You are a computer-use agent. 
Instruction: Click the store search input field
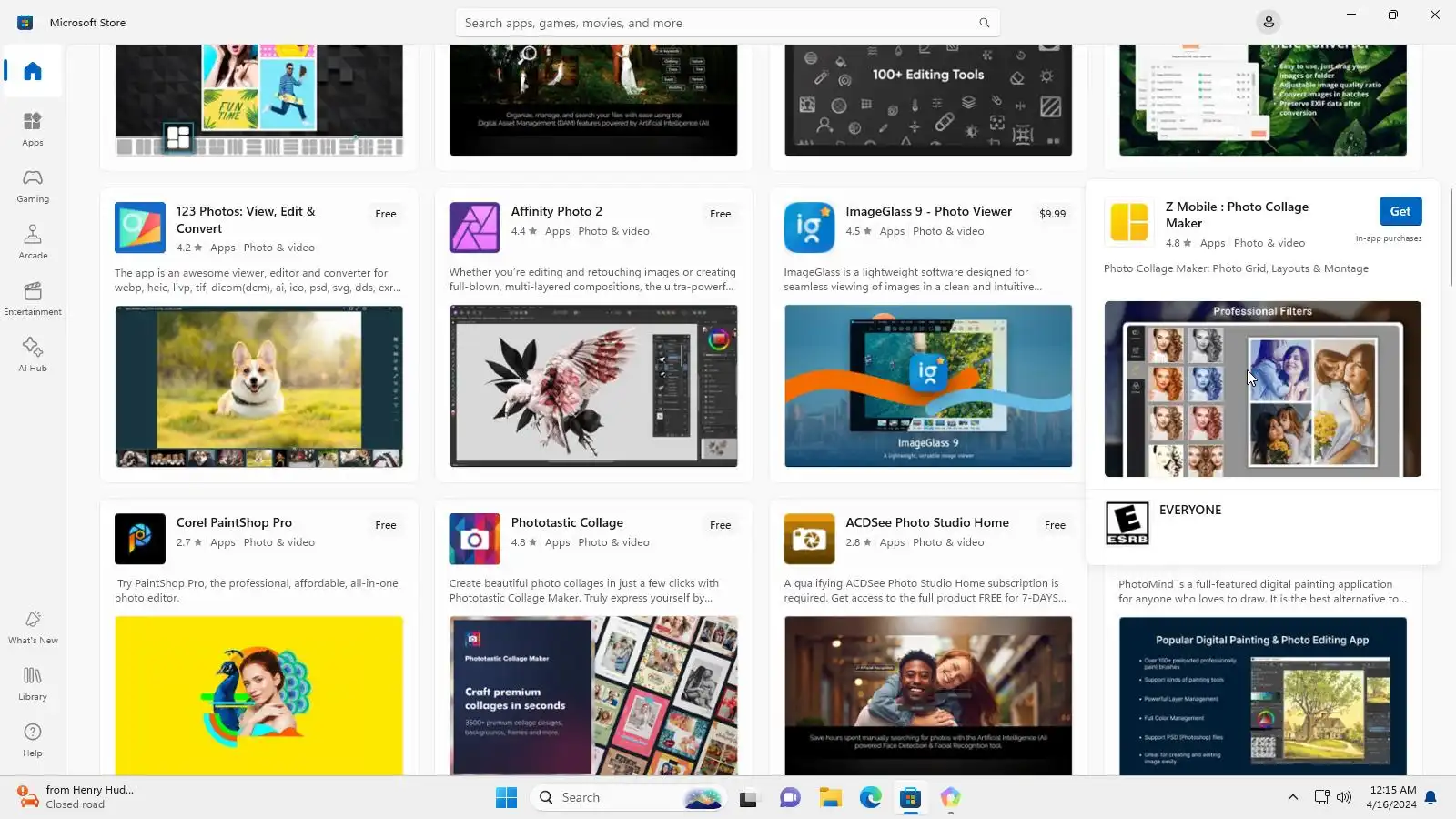728,23
